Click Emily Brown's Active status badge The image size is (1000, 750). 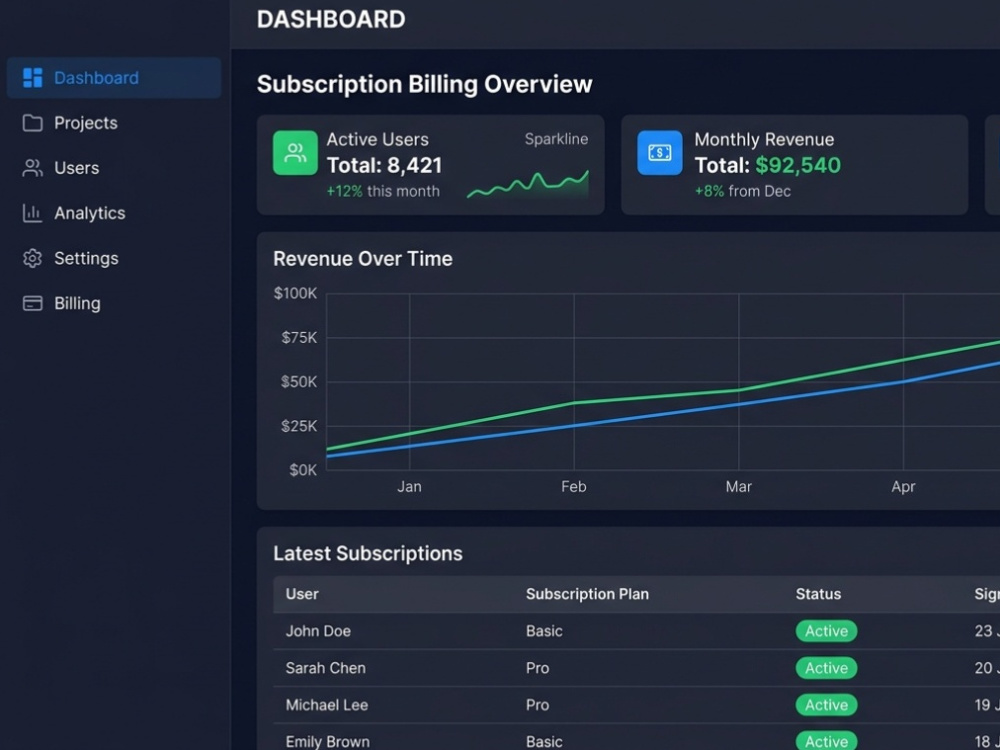(x=827, y=740)
